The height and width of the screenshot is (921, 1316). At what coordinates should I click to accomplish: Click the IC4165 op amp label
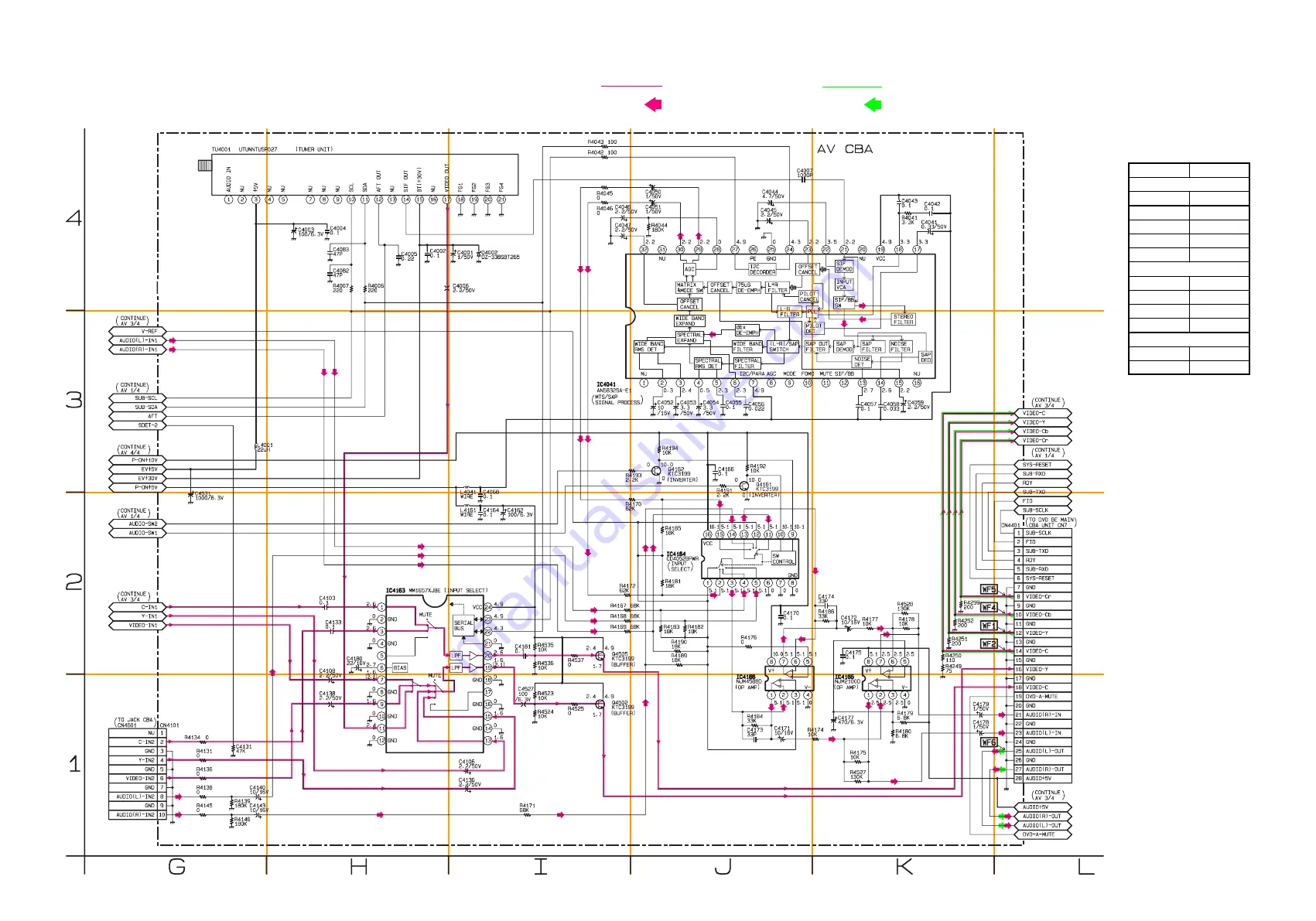coord(848,681)
